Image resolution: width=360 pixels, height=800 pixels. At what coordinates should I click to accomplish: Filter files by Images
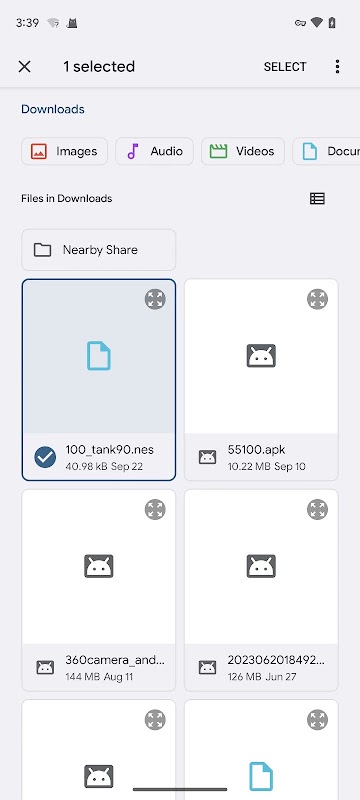[64, 151]
